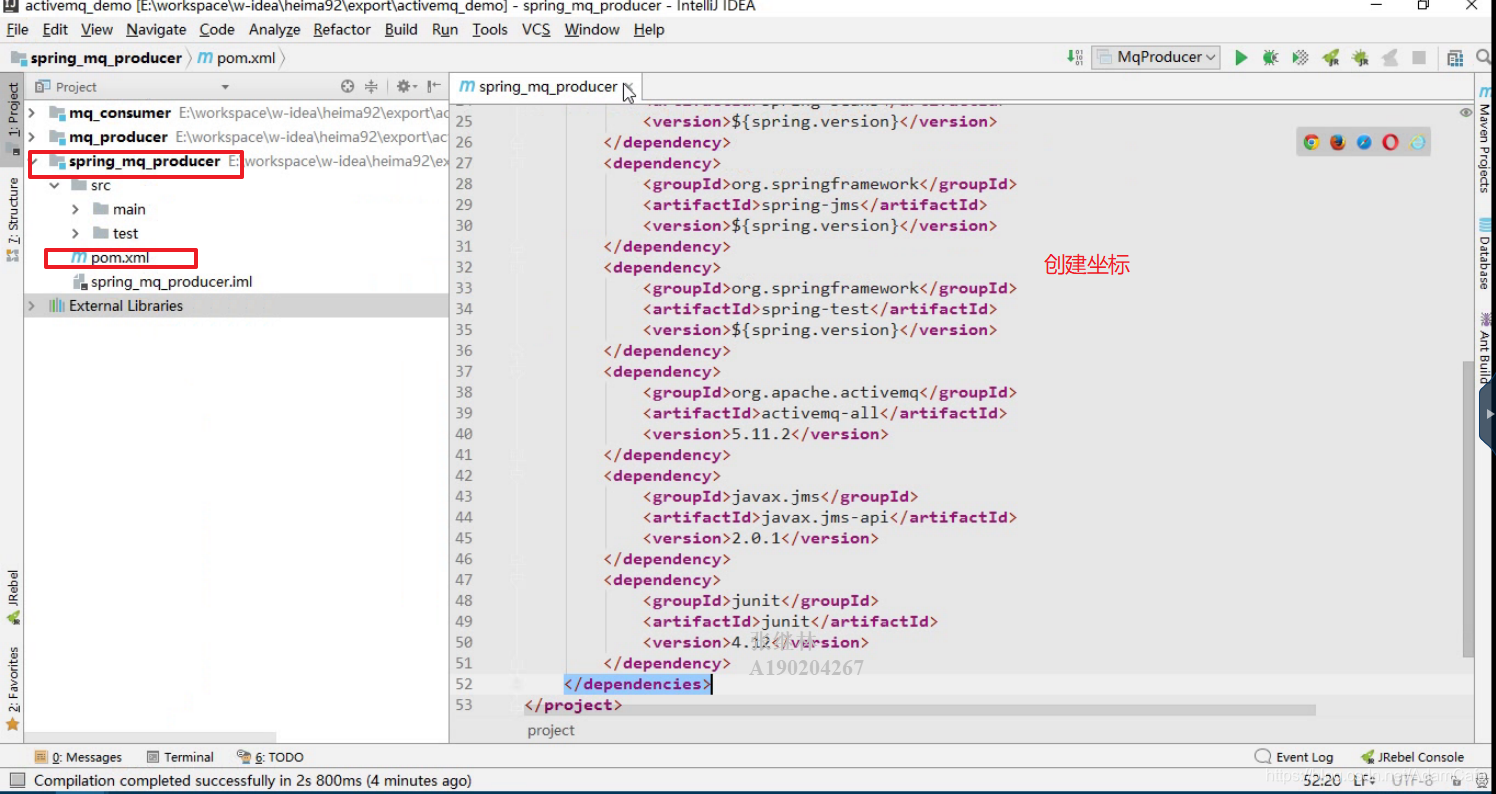Click the LF line separator indicator

[1365, 780]
